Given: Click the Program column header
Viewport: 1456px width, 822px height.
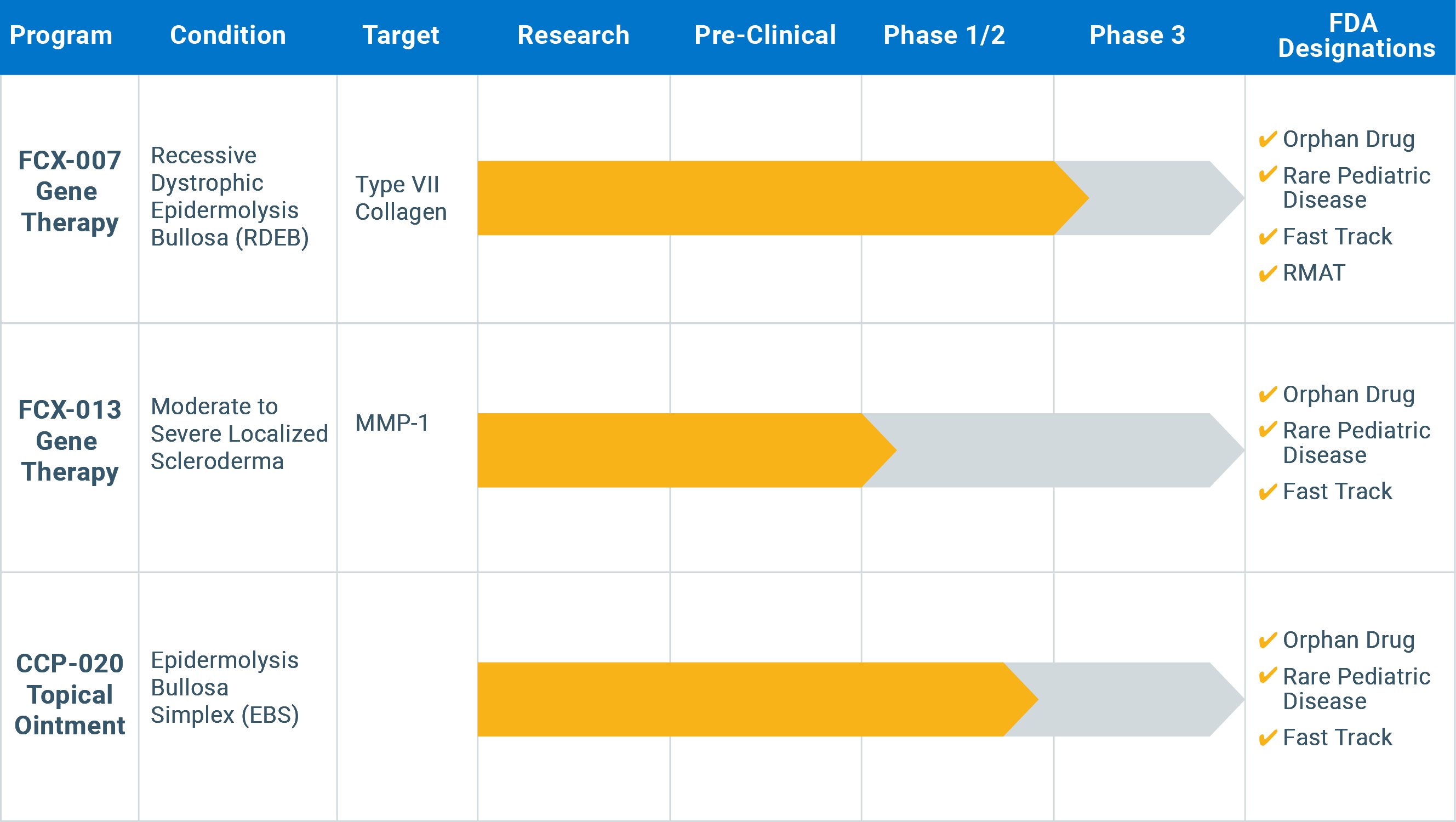Looking at the screenshot, I should click(61, 35).
